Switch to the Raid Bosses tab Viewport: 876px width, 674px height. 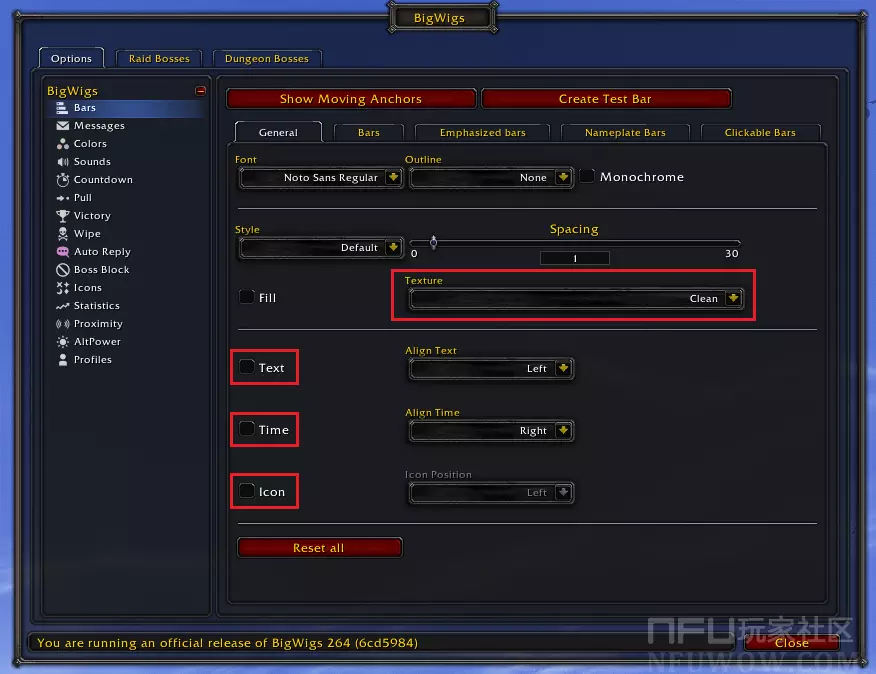159,59
